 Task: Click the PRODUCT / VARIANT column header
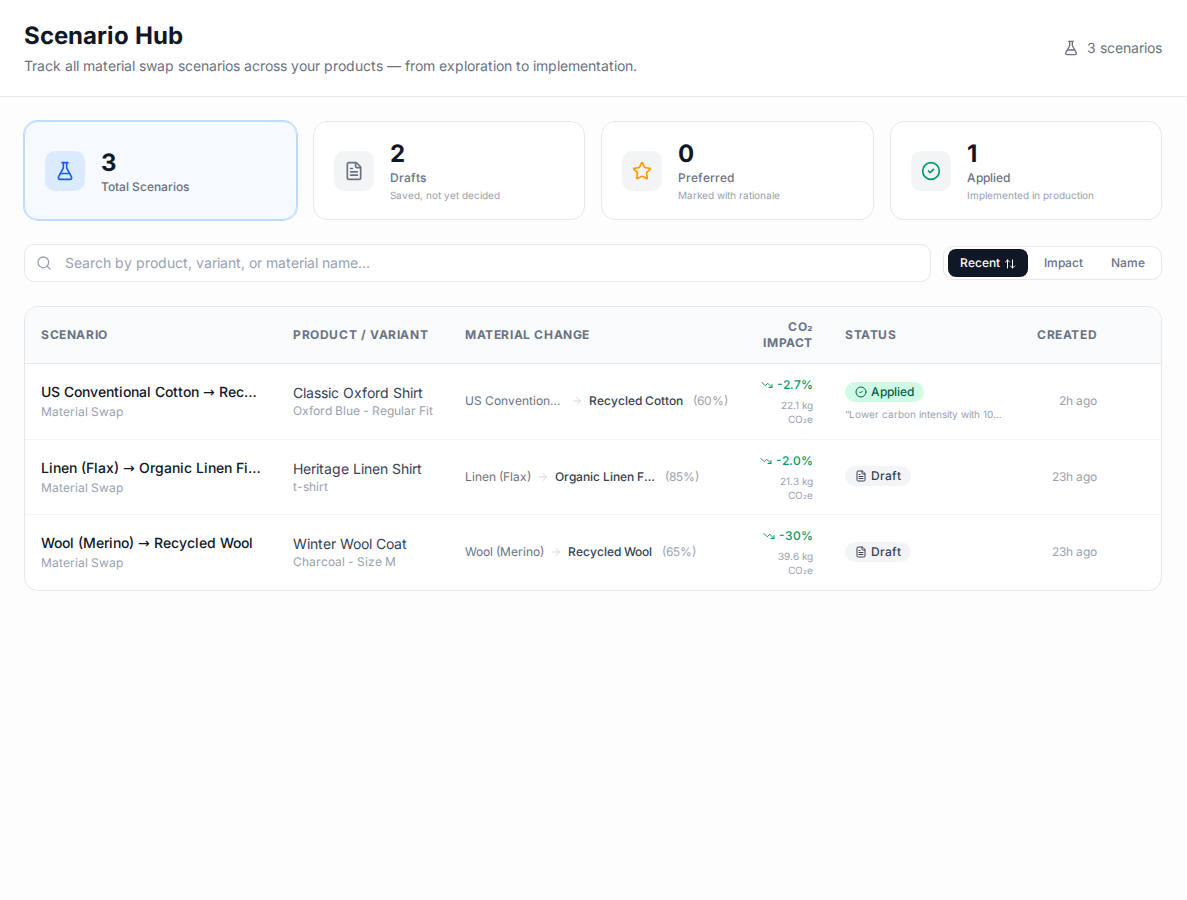tap(360, 335)
